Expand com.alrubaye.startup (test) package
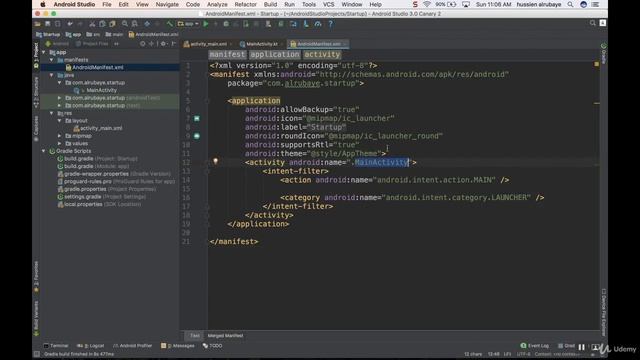The height and width of the screenshot is (360, 640). [x=59, y=105]
